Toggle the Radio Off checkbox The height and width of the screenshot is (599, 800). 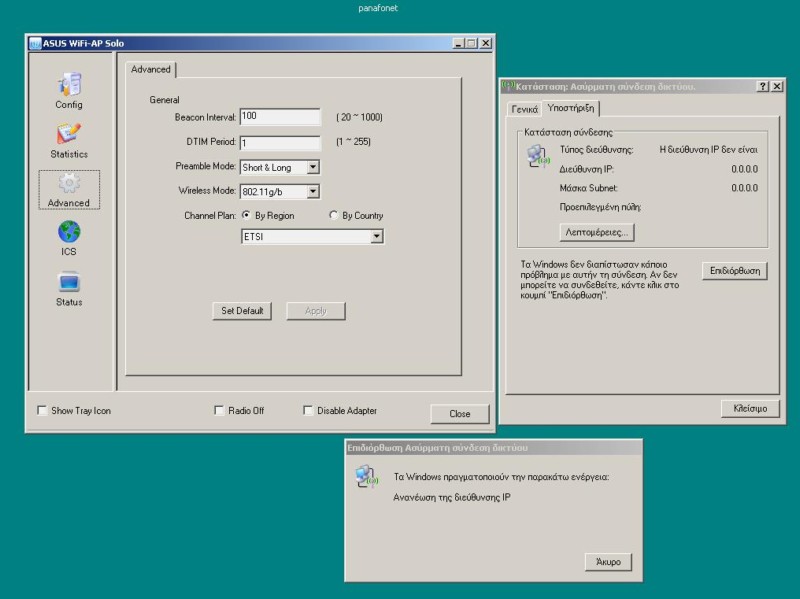click(x=219, y=410)
